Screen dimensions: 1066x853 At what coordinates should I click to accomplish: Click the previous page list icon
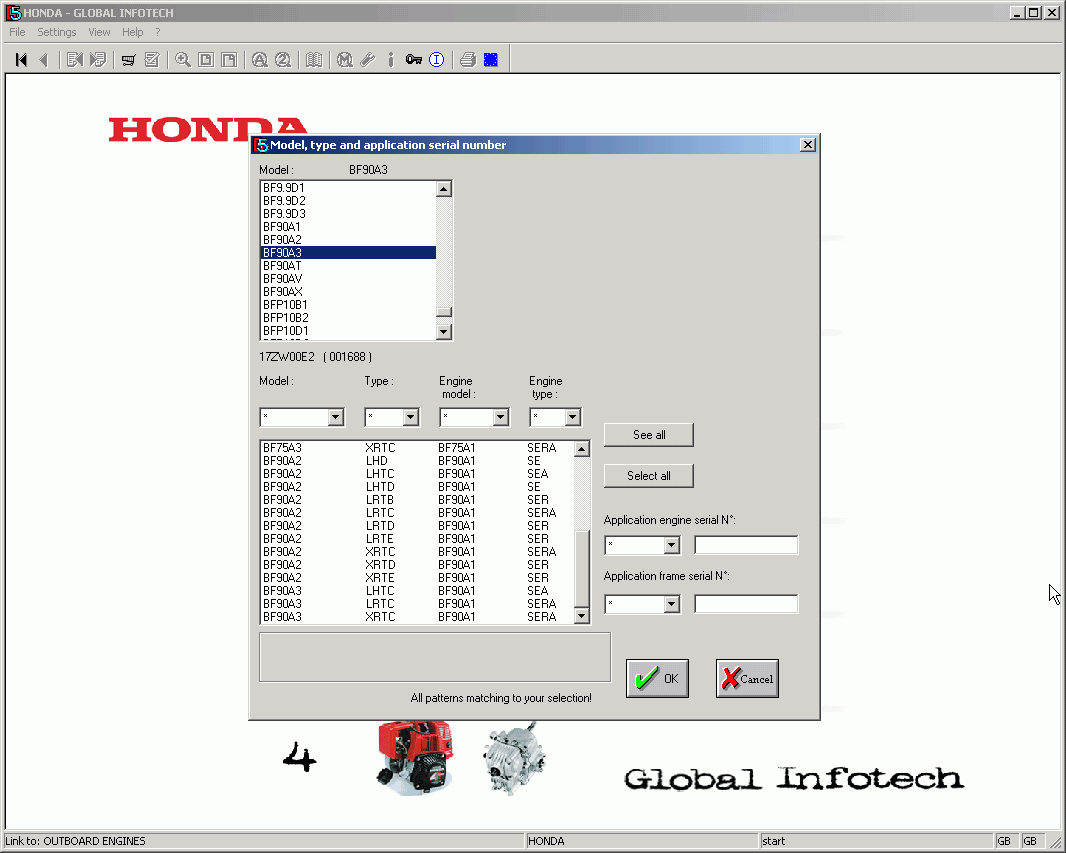click(x=75, y=60)
